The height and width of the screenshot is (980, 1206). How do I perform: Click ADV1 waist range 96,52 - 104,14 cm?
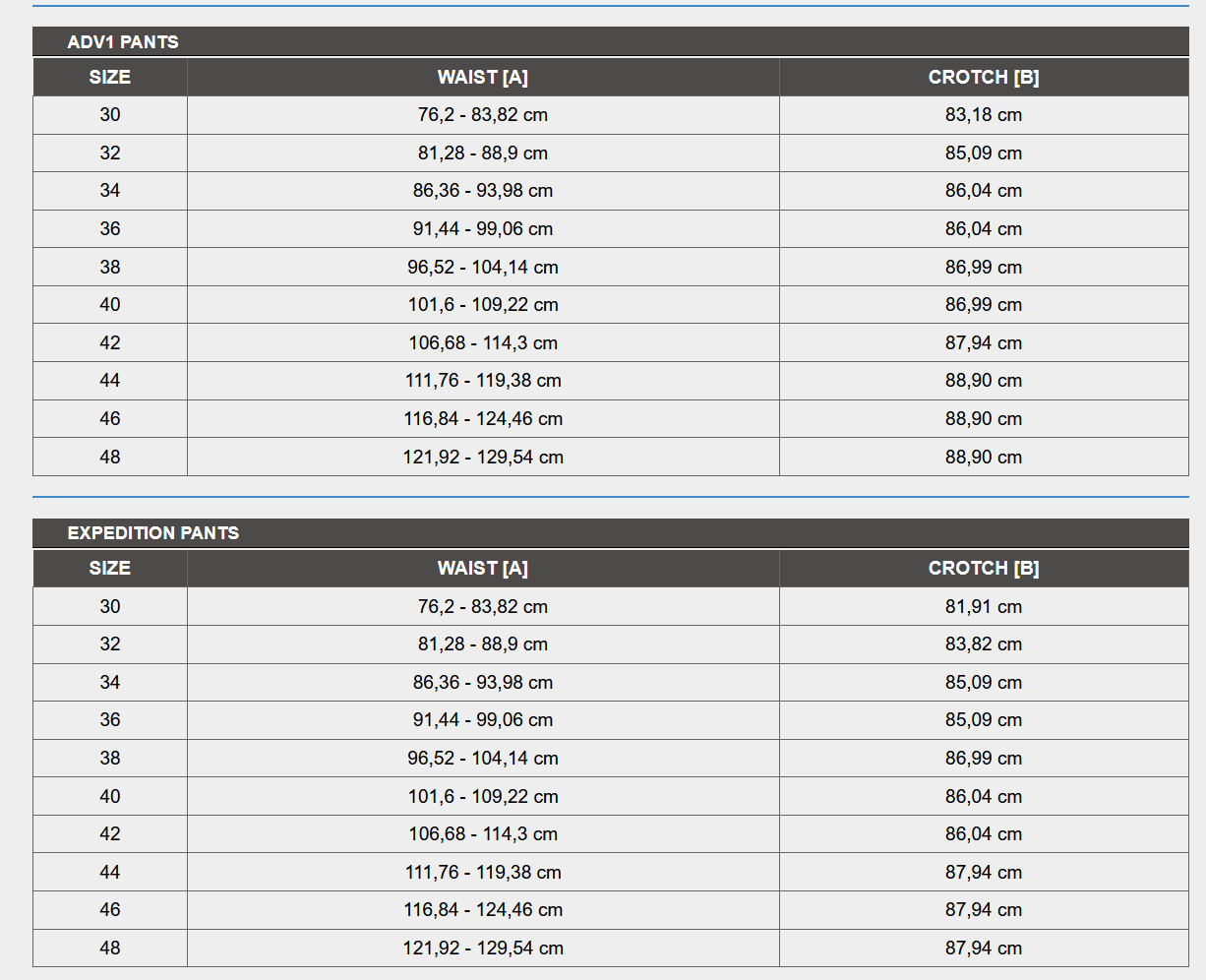[x=483, y=267]
